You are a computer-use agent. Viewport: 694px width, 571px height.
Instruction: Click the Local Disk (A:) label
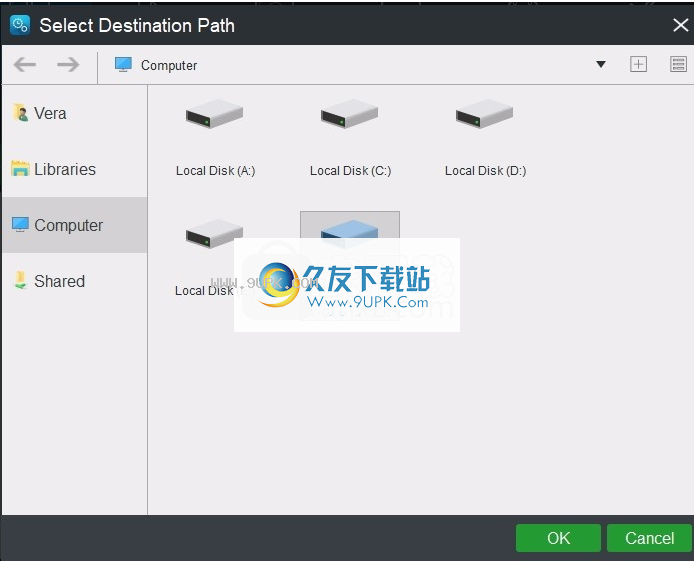[216, 171]
